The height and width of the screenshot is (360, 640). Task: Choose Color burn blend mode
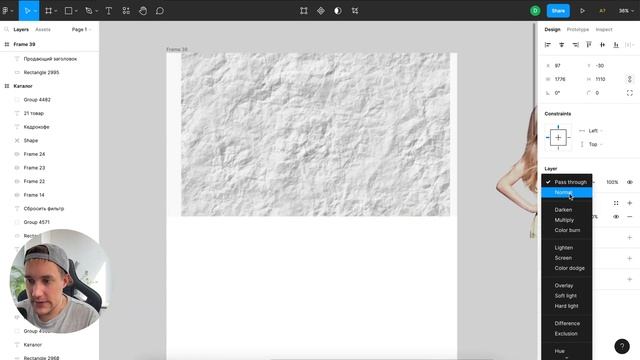[567, 230]
